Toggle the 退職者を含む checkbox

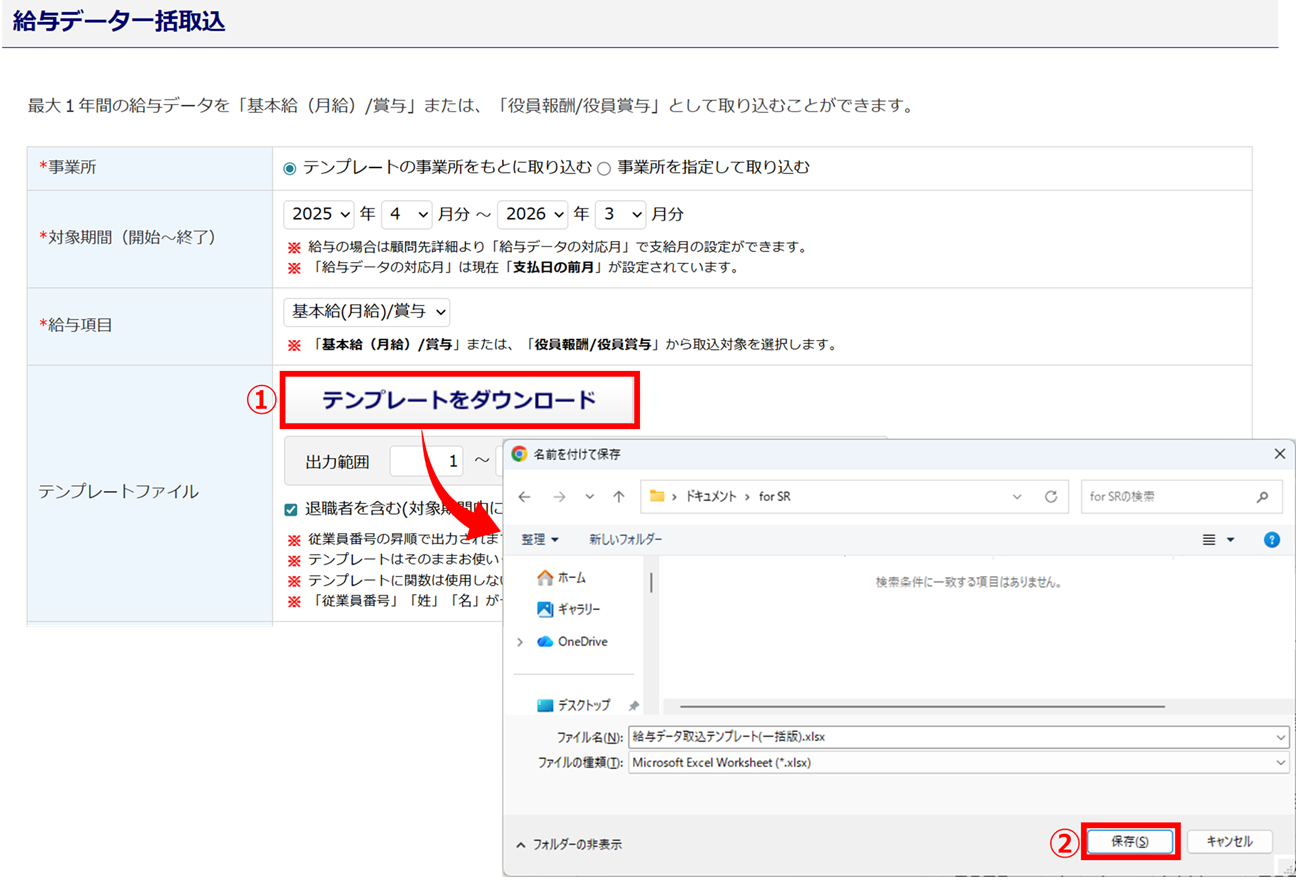291,510
